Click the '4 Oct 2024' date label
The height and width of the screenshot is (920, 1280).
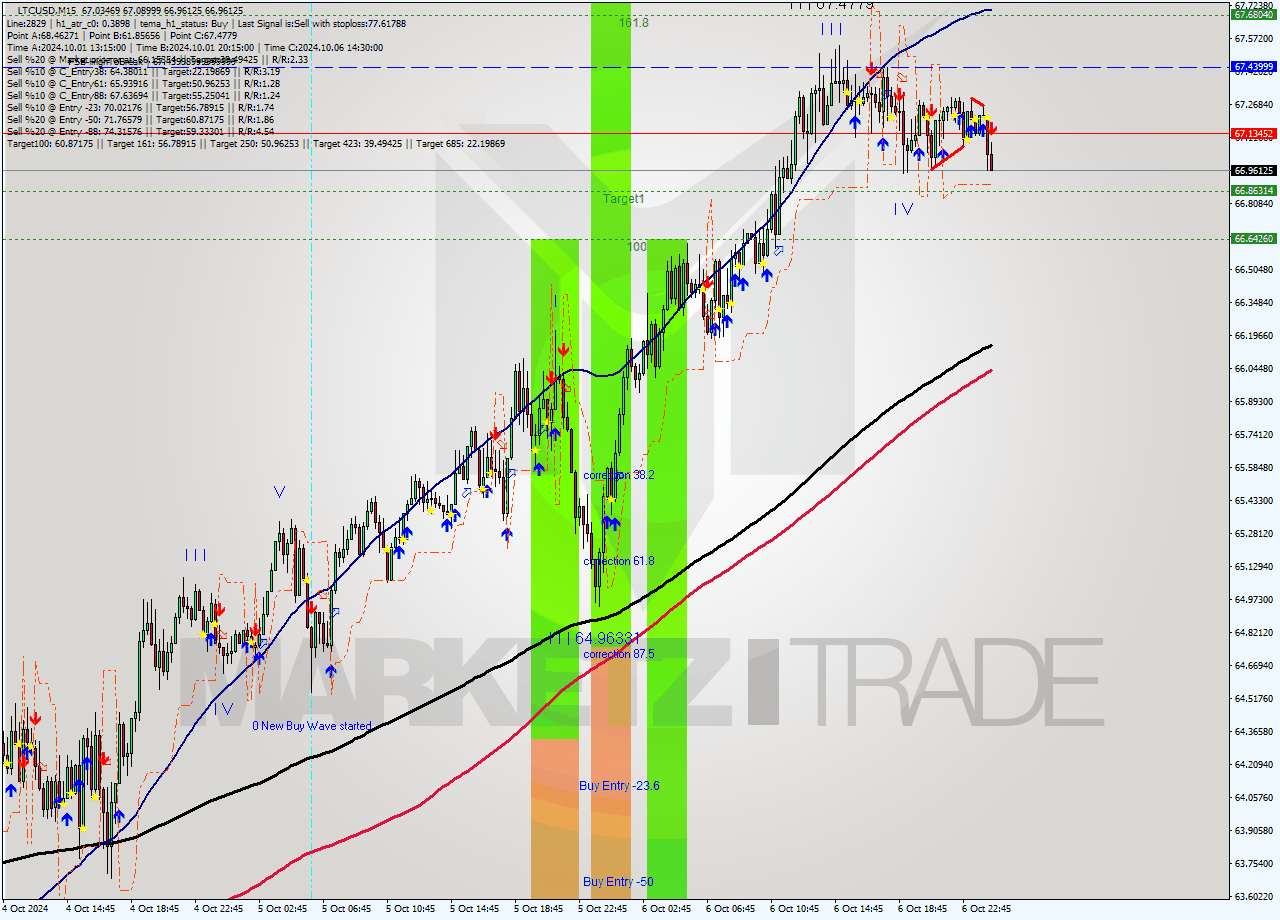click(x=27, y=909)
